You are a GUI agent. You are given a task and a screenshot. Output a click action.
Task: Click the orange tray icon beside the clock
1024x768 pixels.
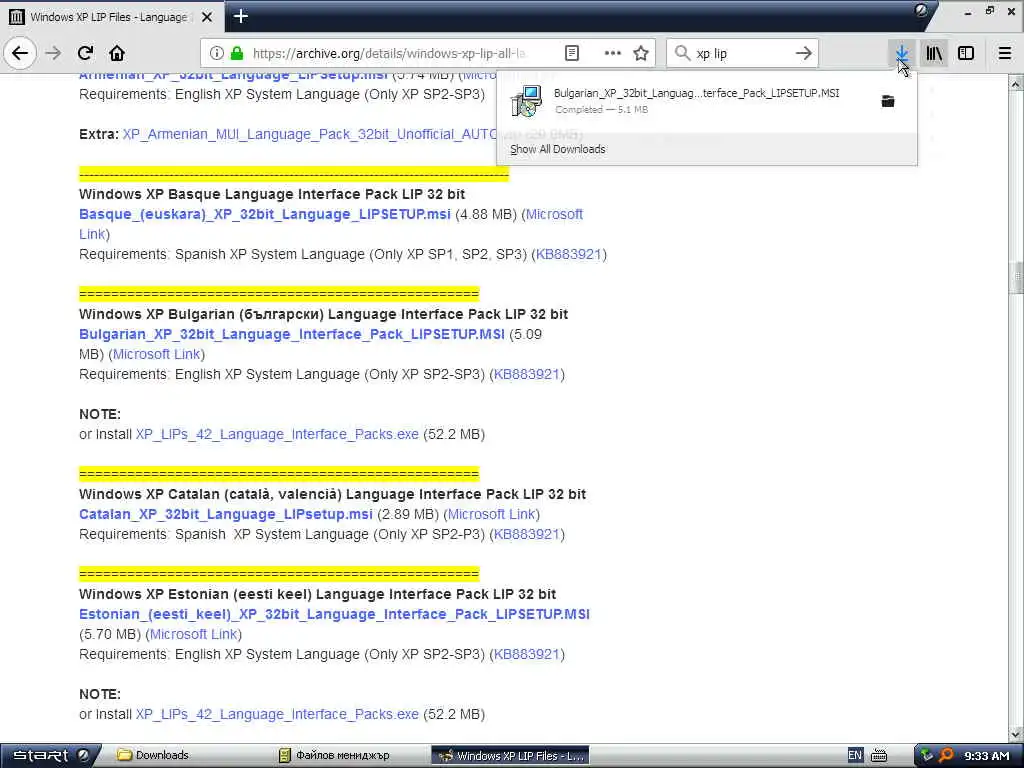pyautogui.click(x=945, y=756)
